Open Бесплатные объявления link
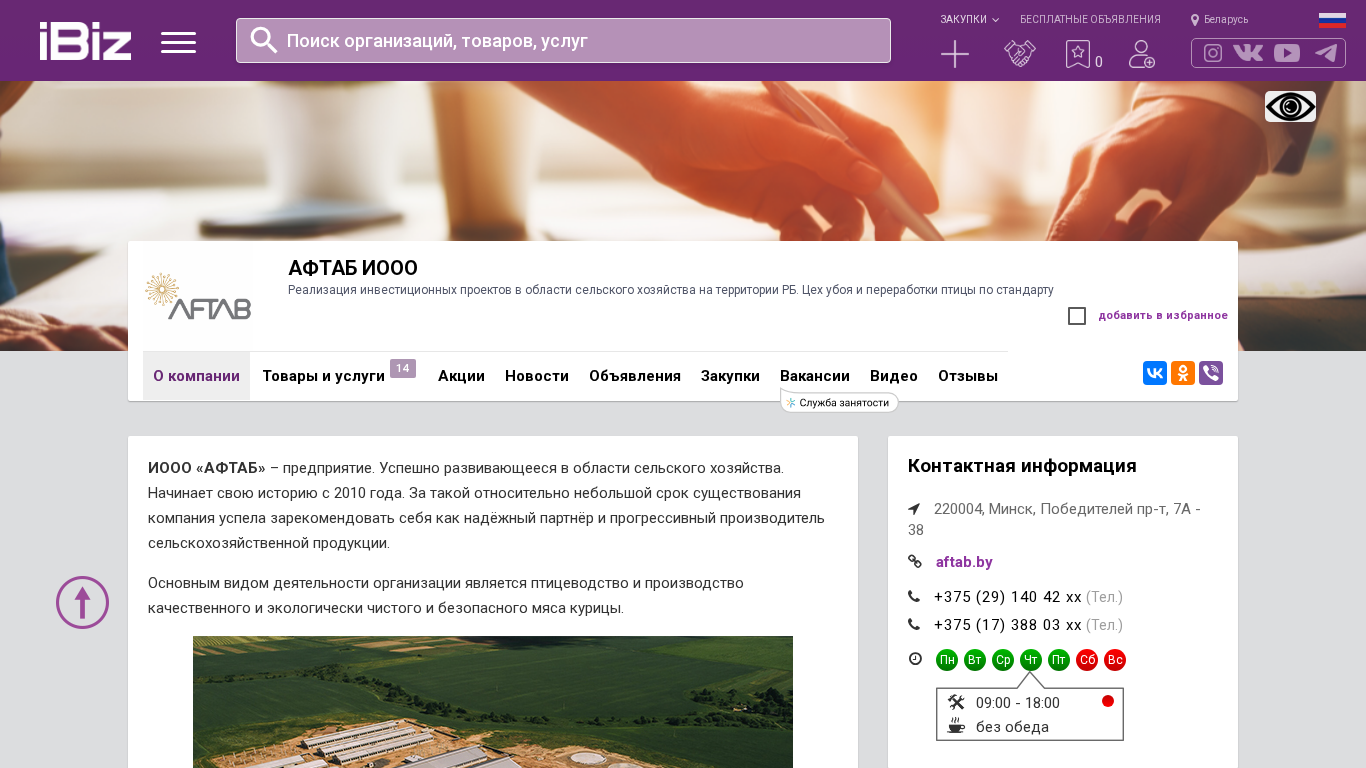1366x768 pixels. [x=1090, y=19]
